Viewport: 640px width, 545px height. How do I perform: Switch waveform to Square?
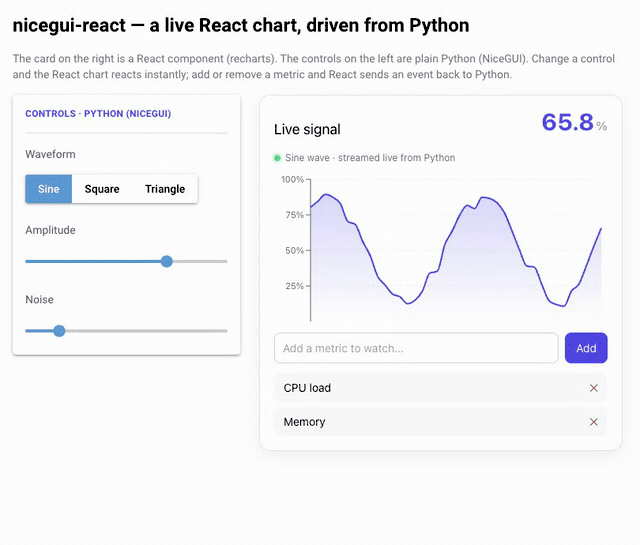(102, 189)
